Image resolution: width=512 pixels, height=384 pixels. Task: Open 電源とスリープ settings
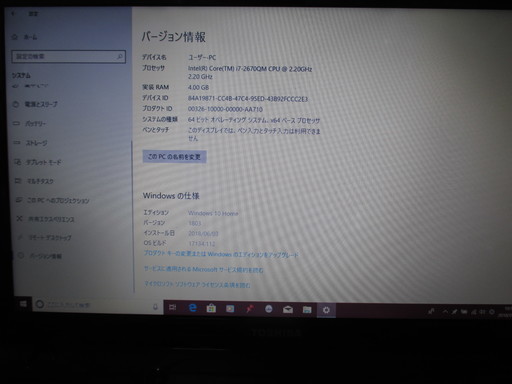(41, 104)
